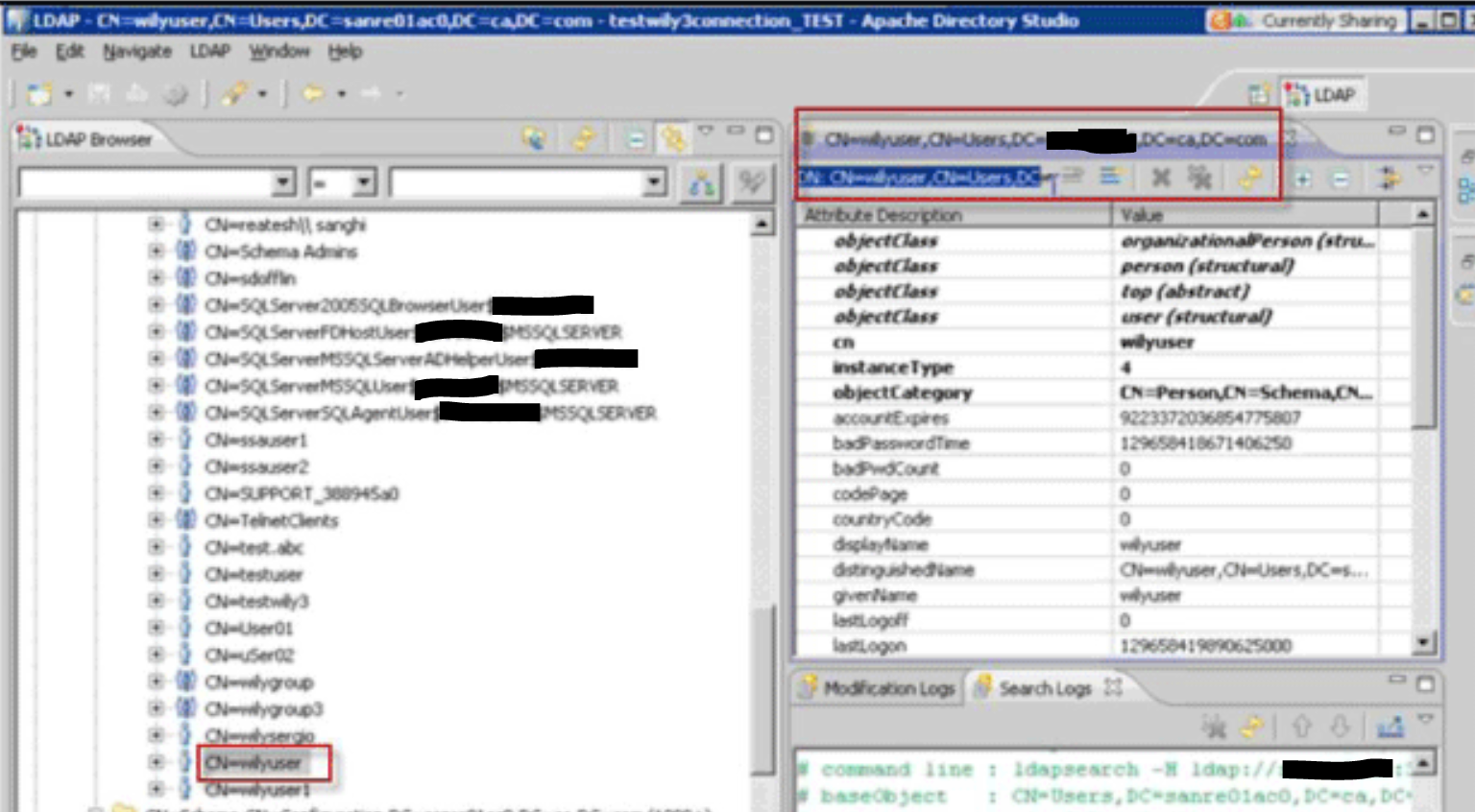The height and width of the screenshot is (812, 1475).
Task: Click Expand All plus icon in entry editor
Action: tap(1303, 178)
